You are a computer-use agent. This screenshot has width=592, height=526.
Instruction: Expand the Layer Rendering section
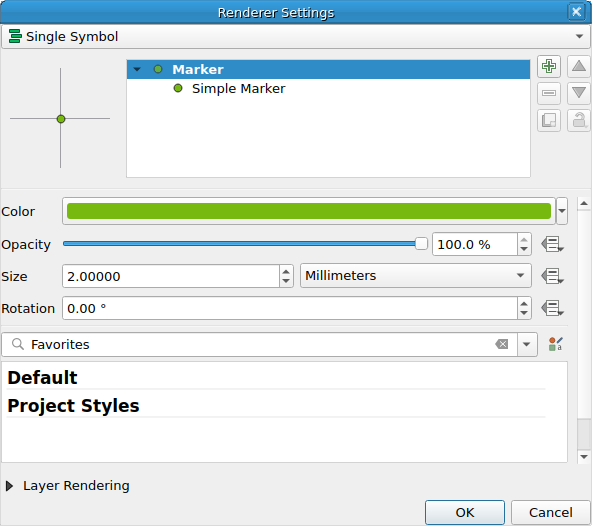pyautogui.click(x=10, y=486)
